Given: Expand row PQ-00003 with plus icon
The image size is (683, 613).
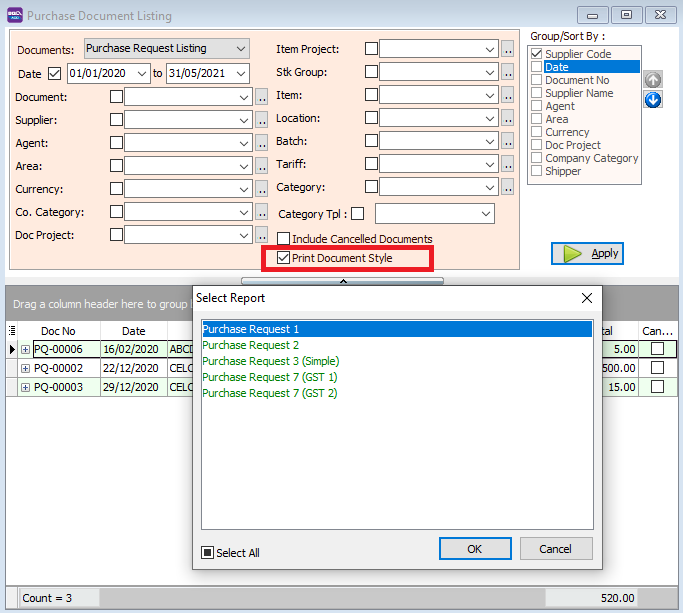Looking at the screenshot, I should tap(25, 387).
